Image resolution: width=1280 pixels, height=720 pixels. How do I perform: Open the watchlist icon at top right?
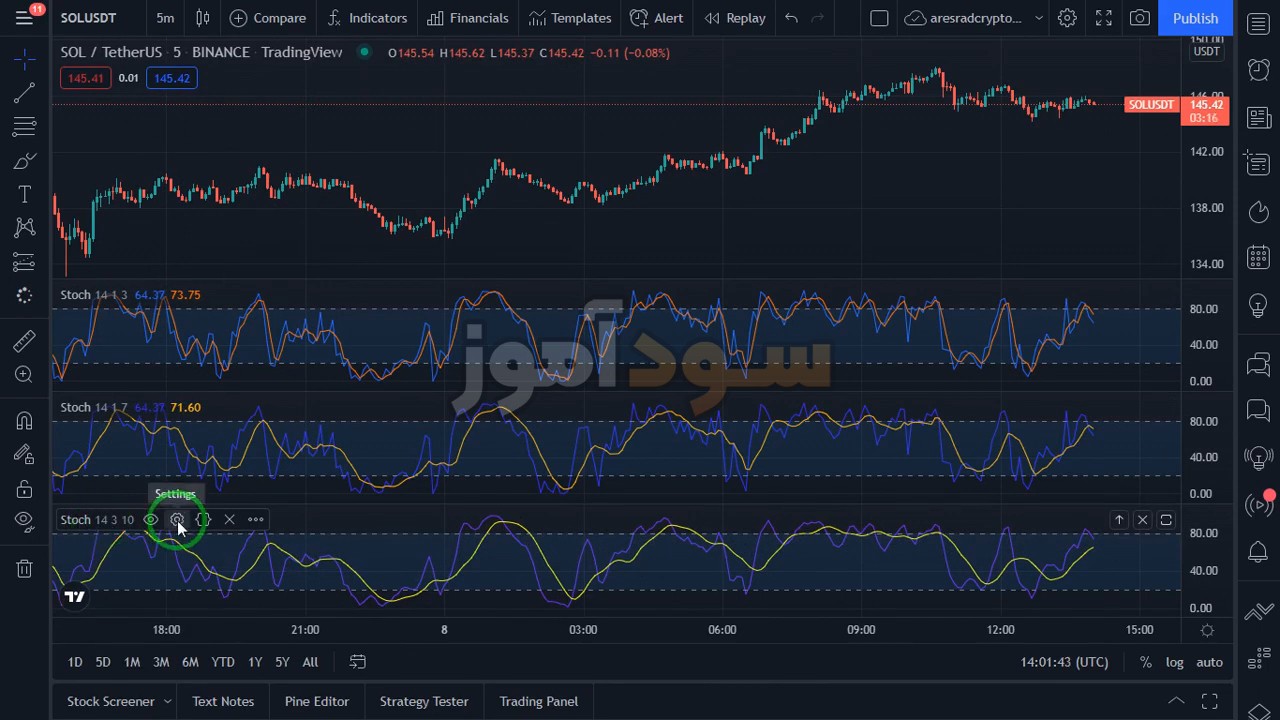1258,22
